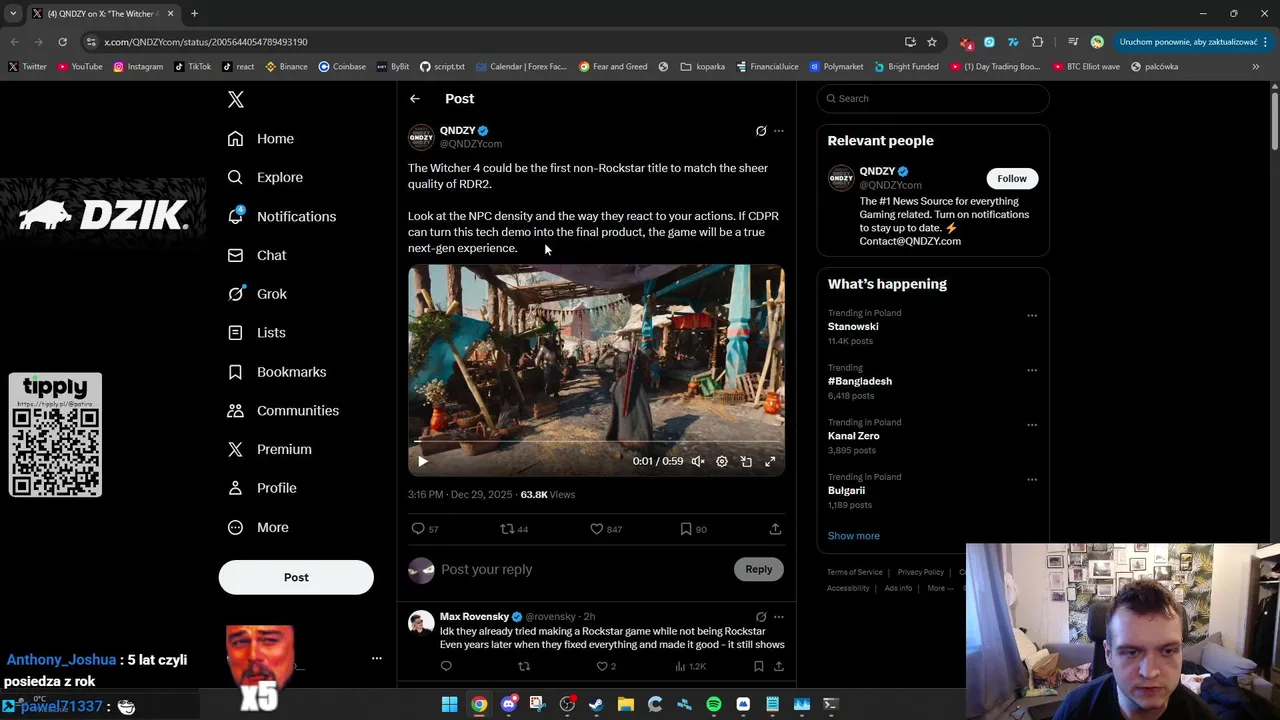The width and height of the screenshot is (1280, 720).
Task: Click the browser page scrollbar
Action: [x=1275, y=120]
